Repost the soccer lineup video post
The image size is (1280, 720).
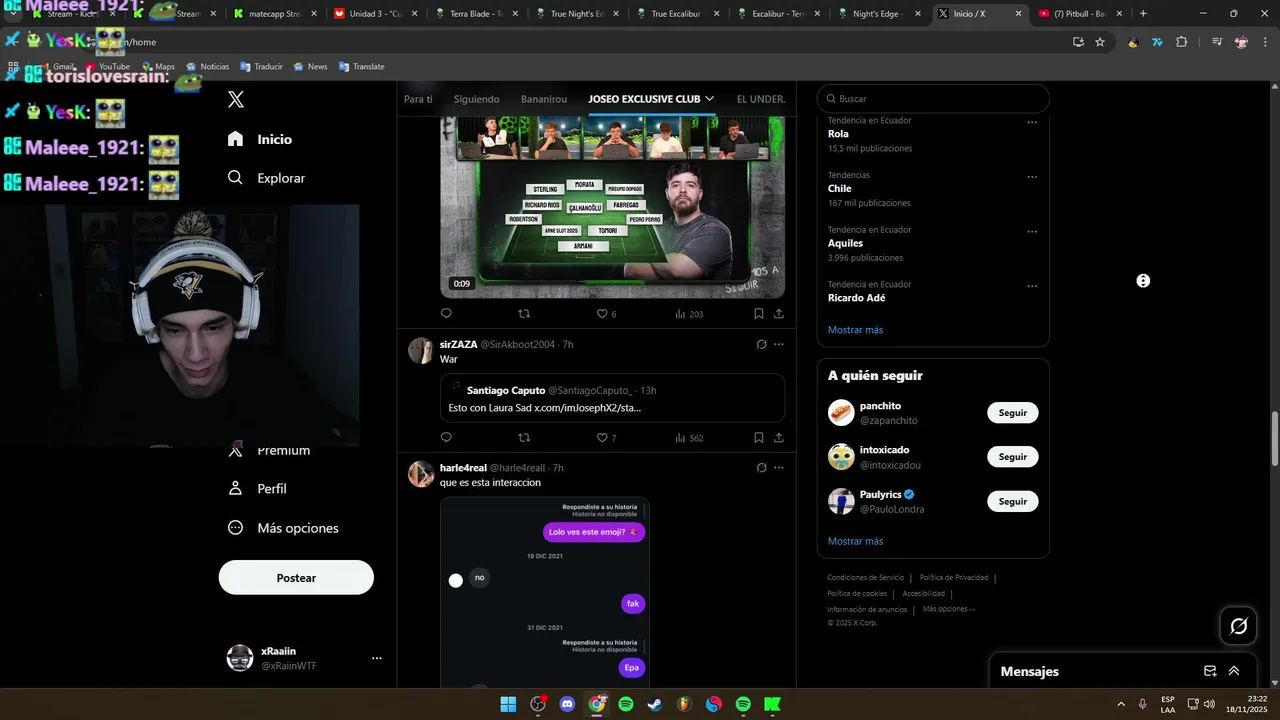click(x=524, y=313)
